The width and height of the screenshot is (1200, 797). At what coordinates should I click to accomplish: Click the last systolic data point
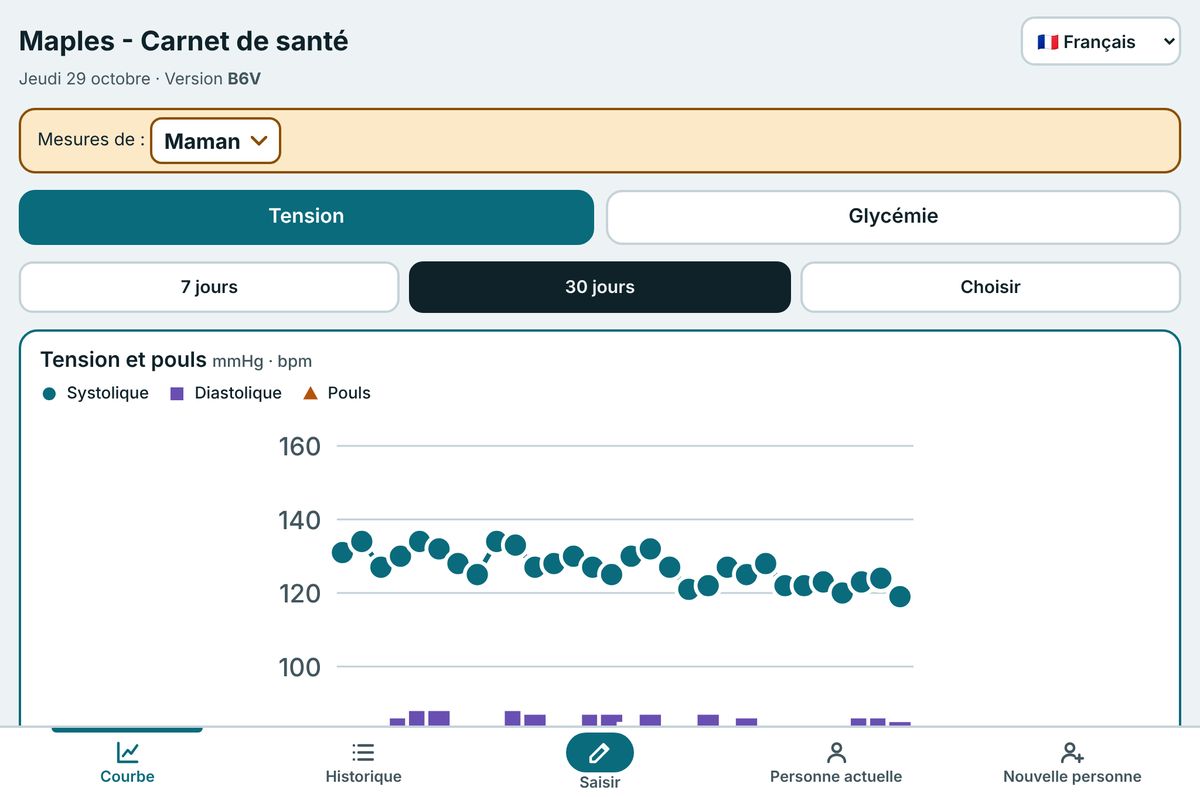[900, 597]
